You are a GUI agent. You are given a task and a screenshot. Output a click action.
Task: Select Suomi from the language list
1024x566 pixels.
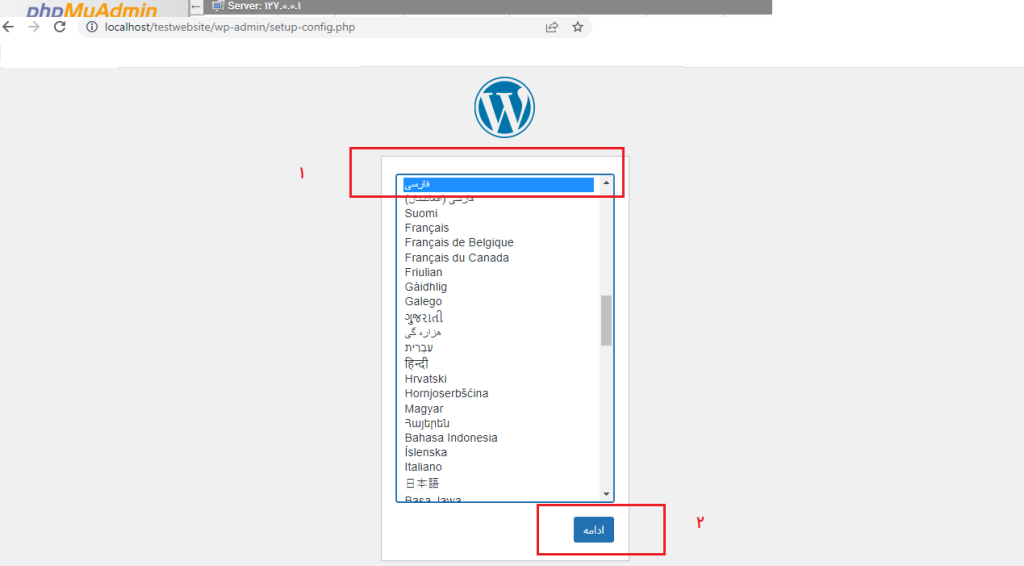coord(421,213)
